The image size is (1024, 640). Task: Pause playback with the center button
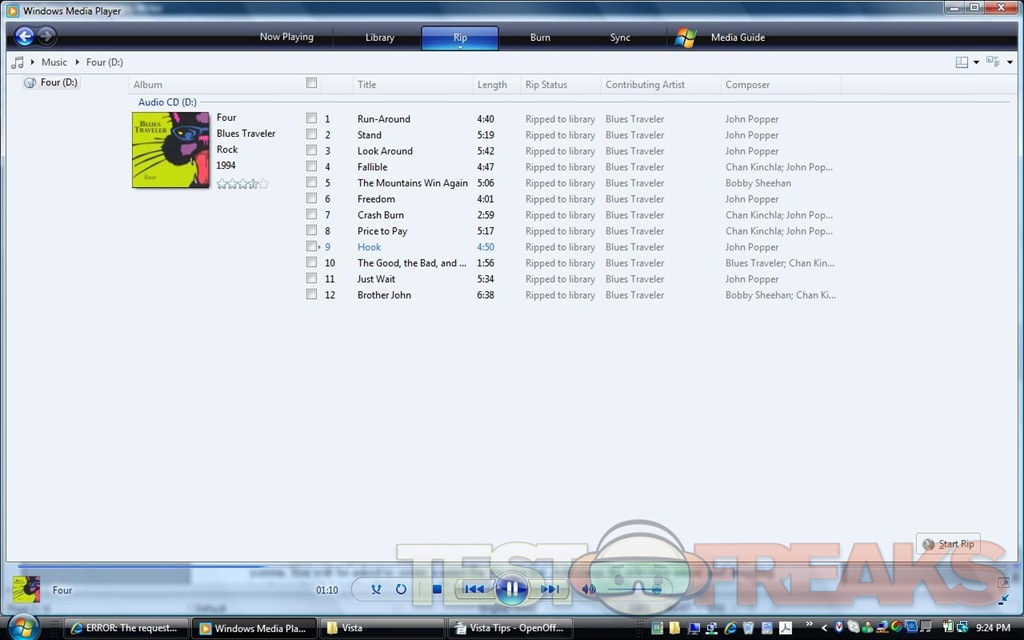[511, 589]
